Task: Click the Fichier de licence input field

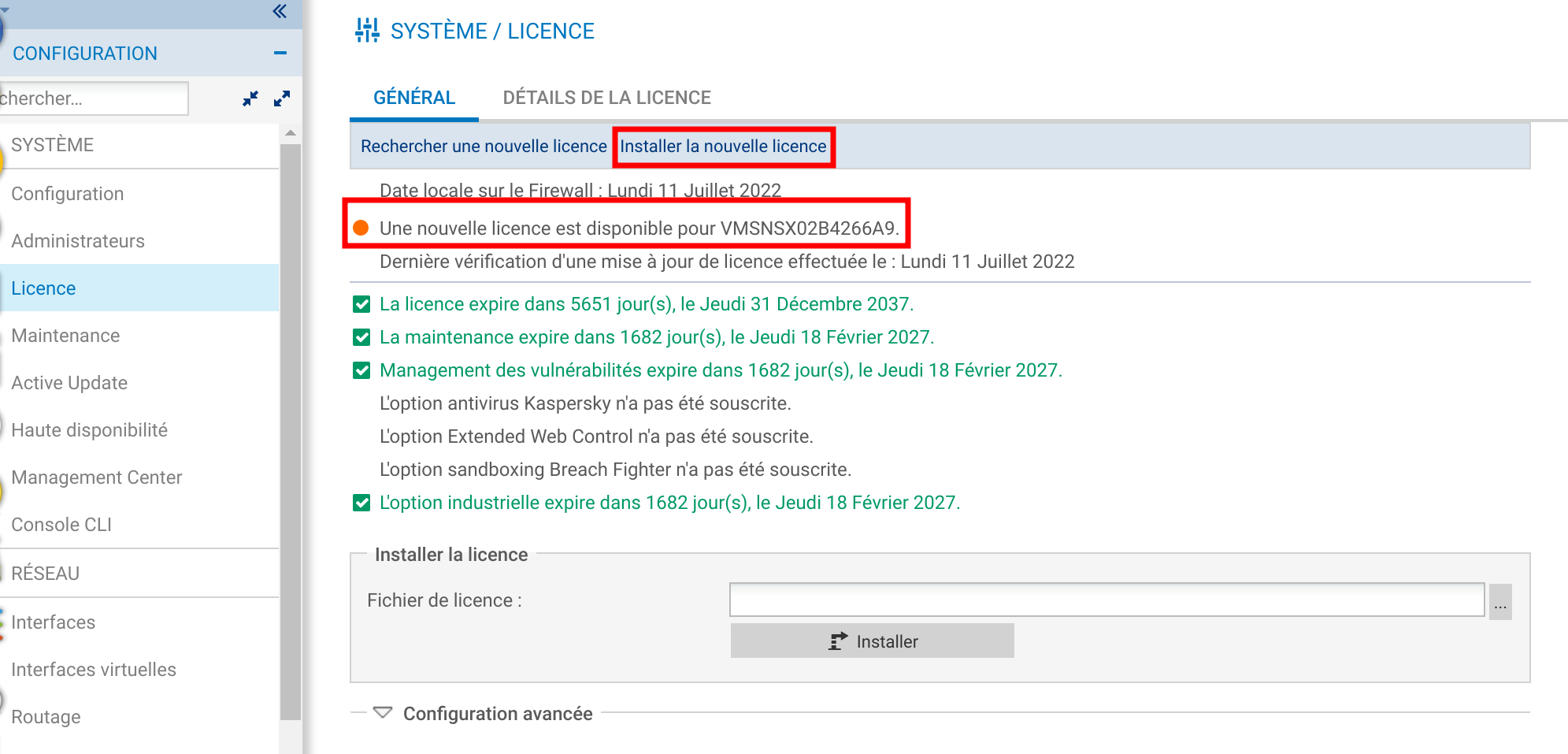Action: coord(1106,600)
